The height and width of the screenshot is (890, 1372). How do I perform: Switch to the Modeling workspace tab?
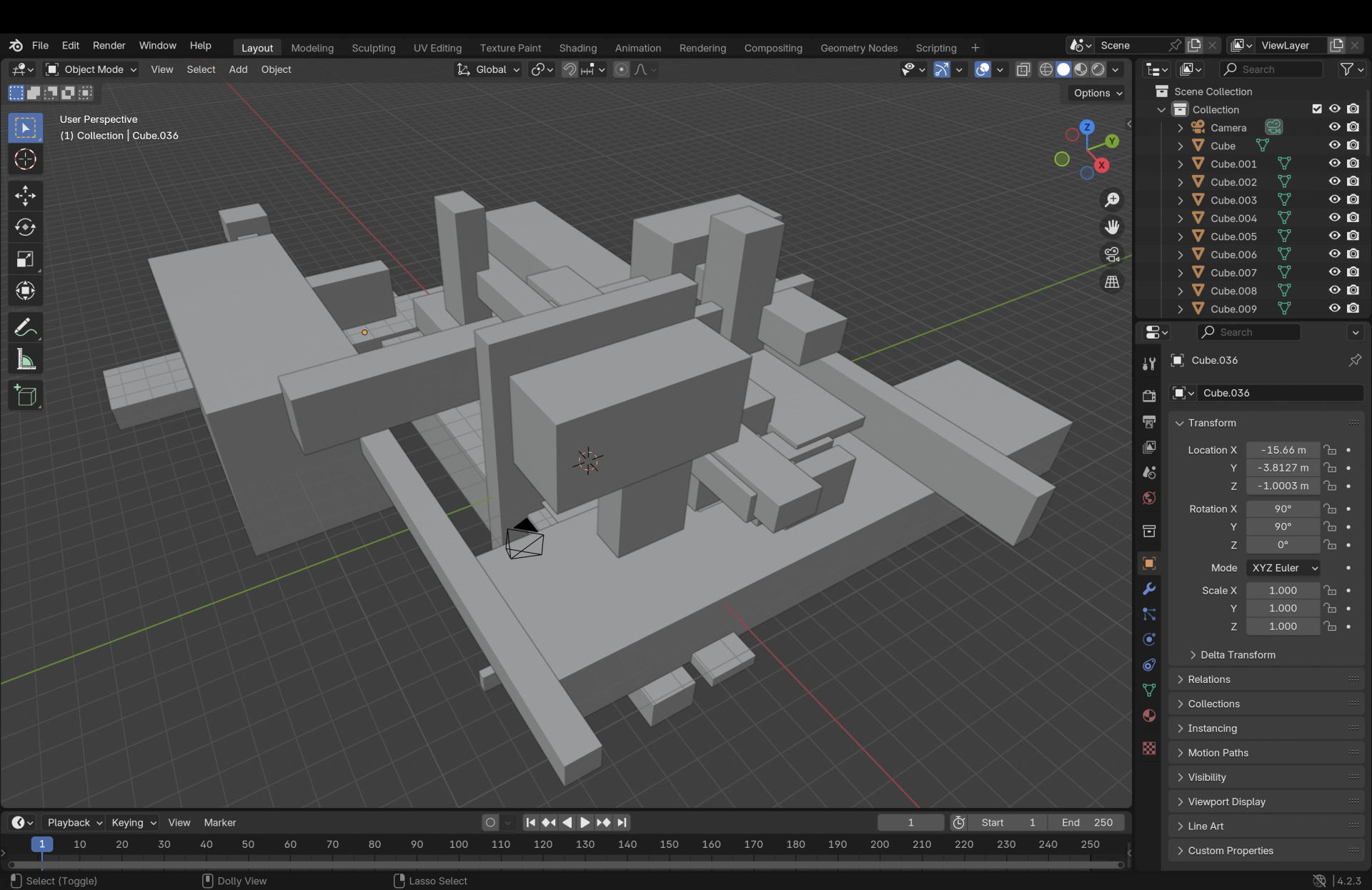tap(312, 48)
